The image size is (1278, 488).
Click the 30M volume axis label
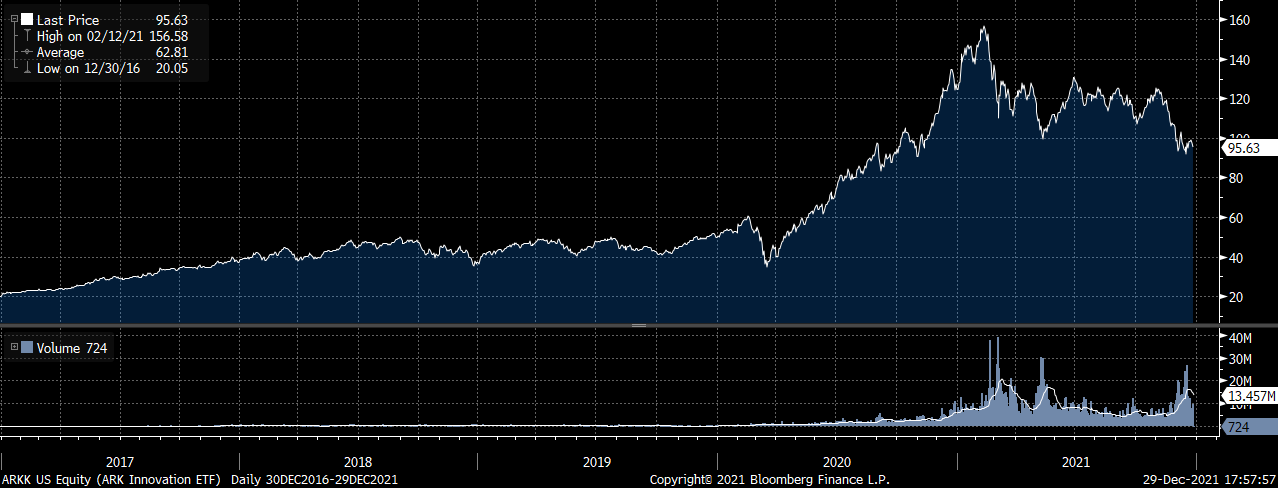[x=1241, y=359]
